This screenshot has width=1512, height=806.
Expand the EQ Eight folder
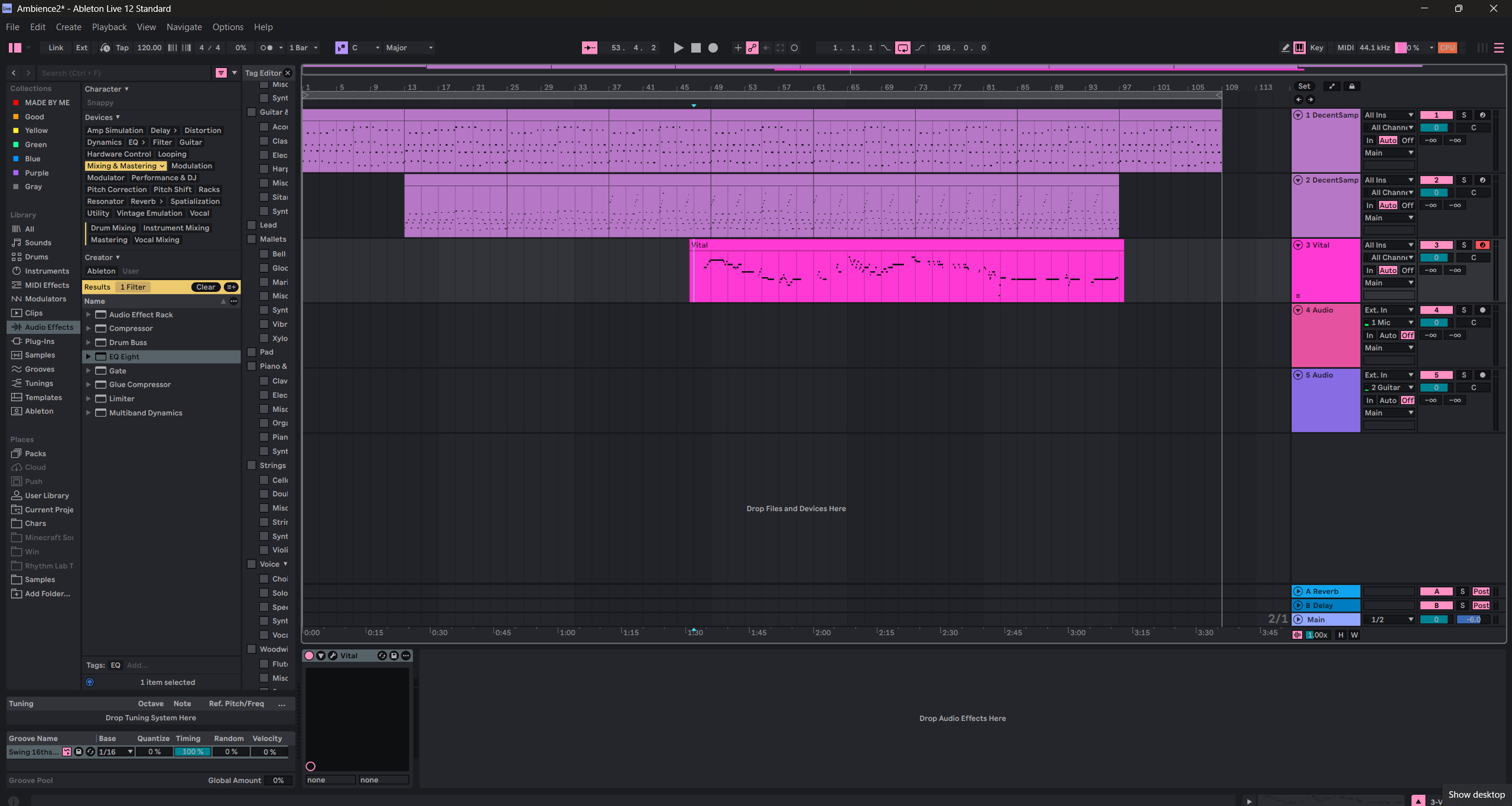click(x=89, y=357)
